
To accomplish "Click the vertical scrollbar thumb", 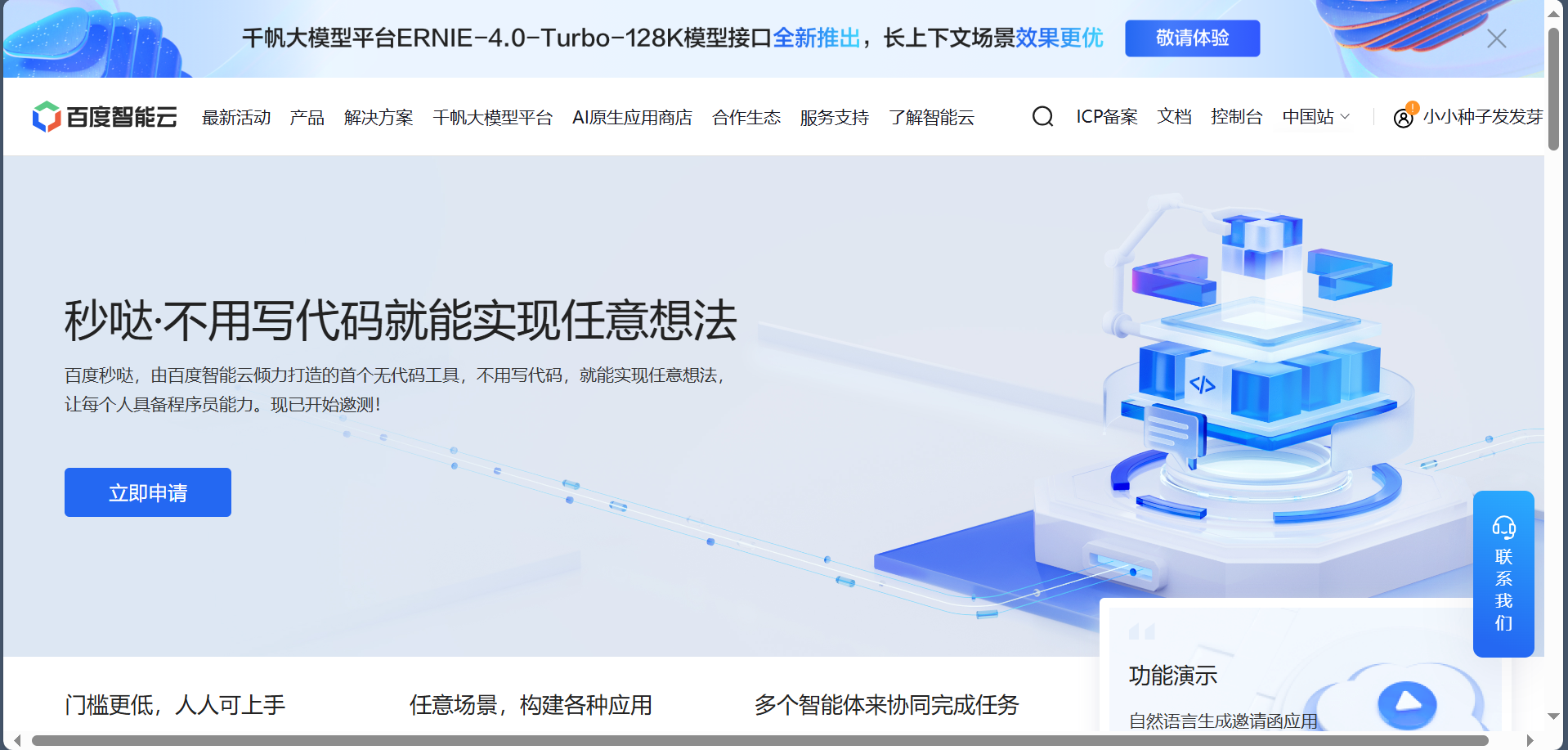I will 1554,90.
